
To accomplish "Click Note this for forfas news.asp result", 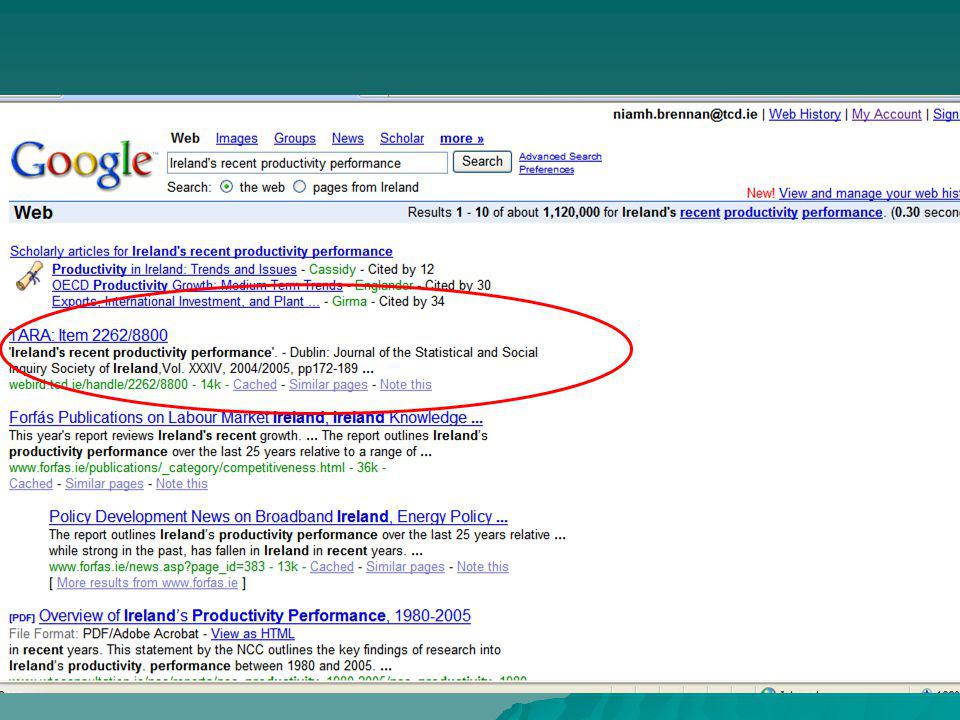I will 482,567.
